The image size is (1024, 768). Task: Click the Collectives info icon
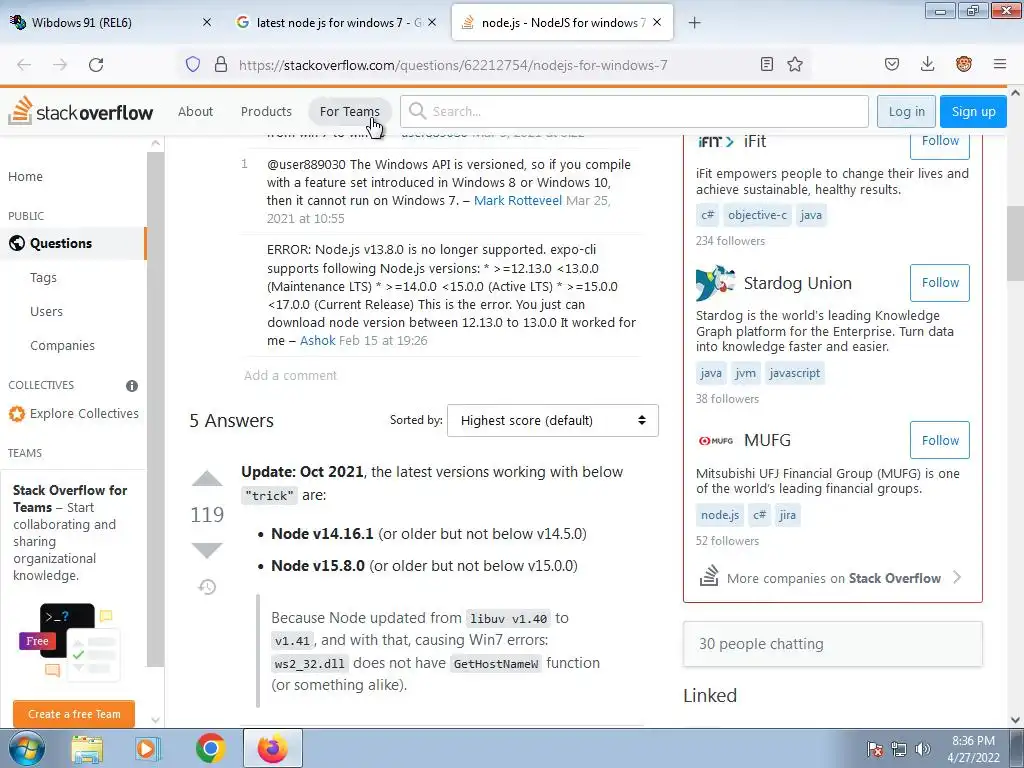132,386
